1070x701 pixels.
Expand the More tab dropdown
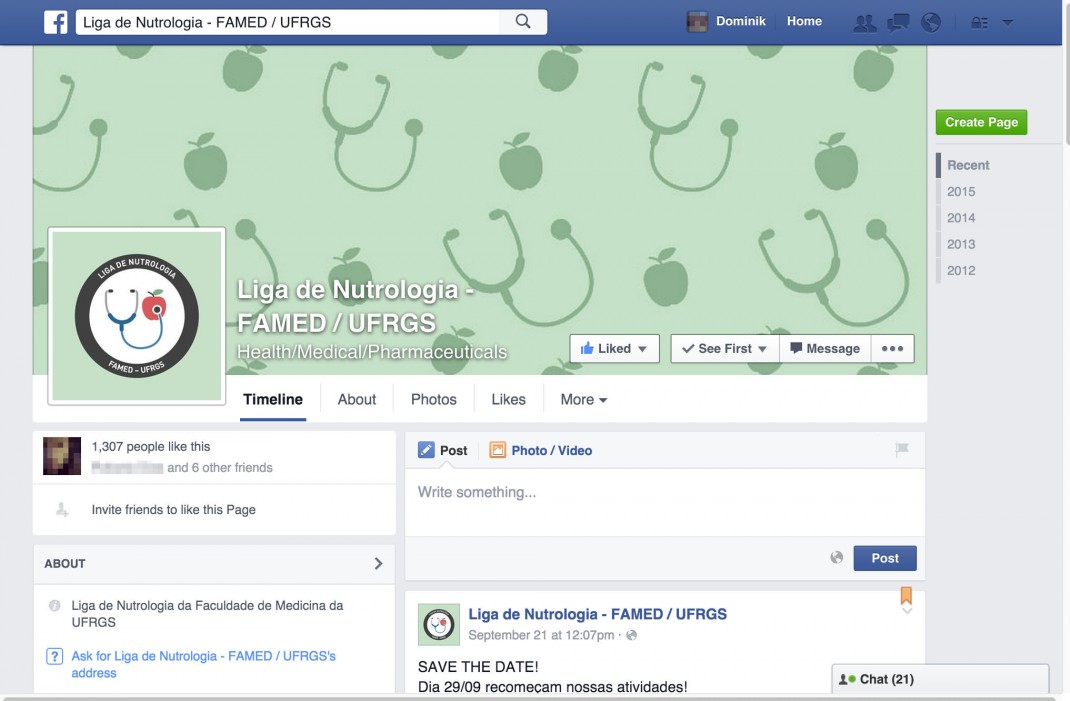click(x=583, y=399)
